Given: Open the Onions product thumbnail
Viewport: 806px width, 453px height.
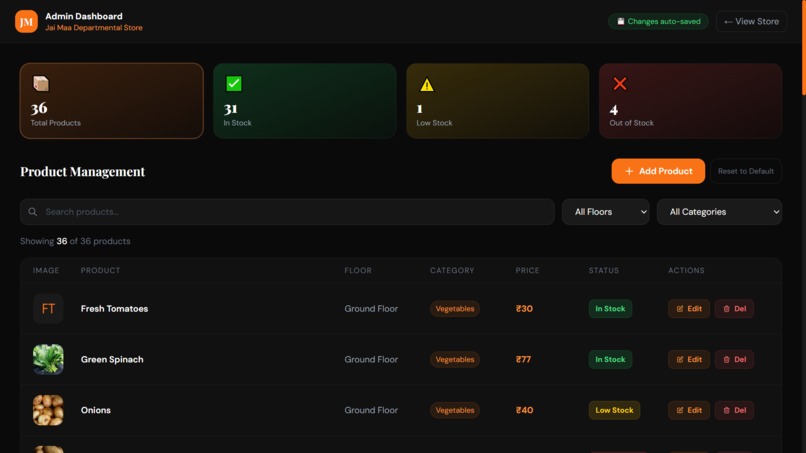Looking at the screenshot, I should (48, 410).
